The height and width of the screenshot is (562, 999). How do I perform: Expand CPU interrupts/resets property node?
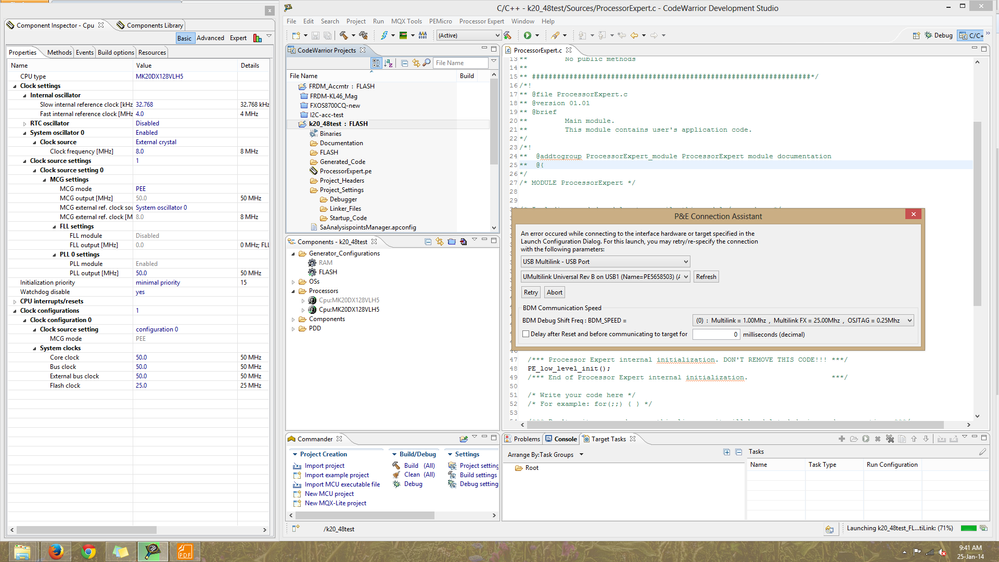(15, 301)
